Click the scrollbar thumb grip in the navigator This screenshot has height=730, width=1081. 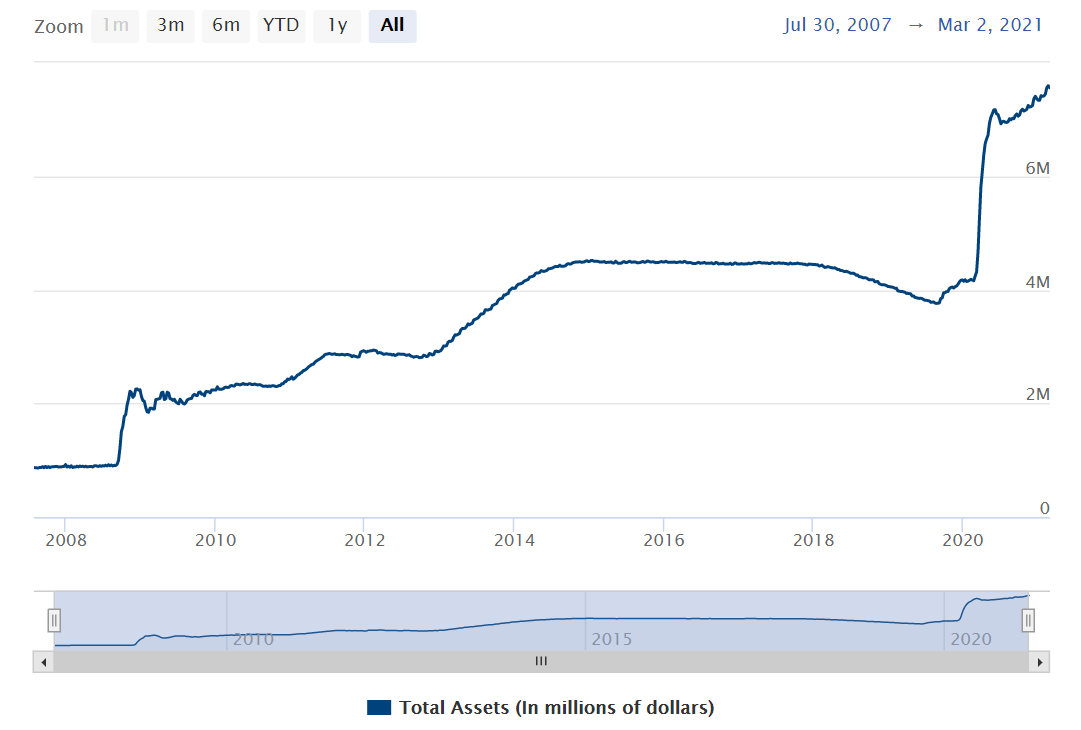tap(541, 662)
